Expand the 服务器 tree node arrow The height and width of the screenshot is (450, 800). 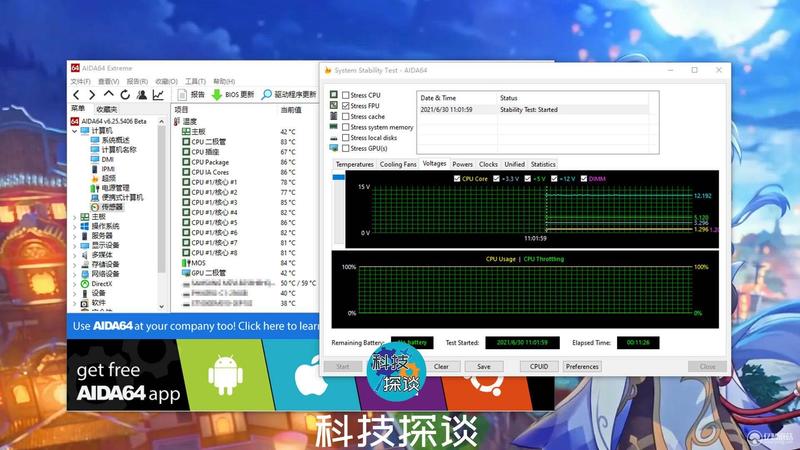coord(75,236)
